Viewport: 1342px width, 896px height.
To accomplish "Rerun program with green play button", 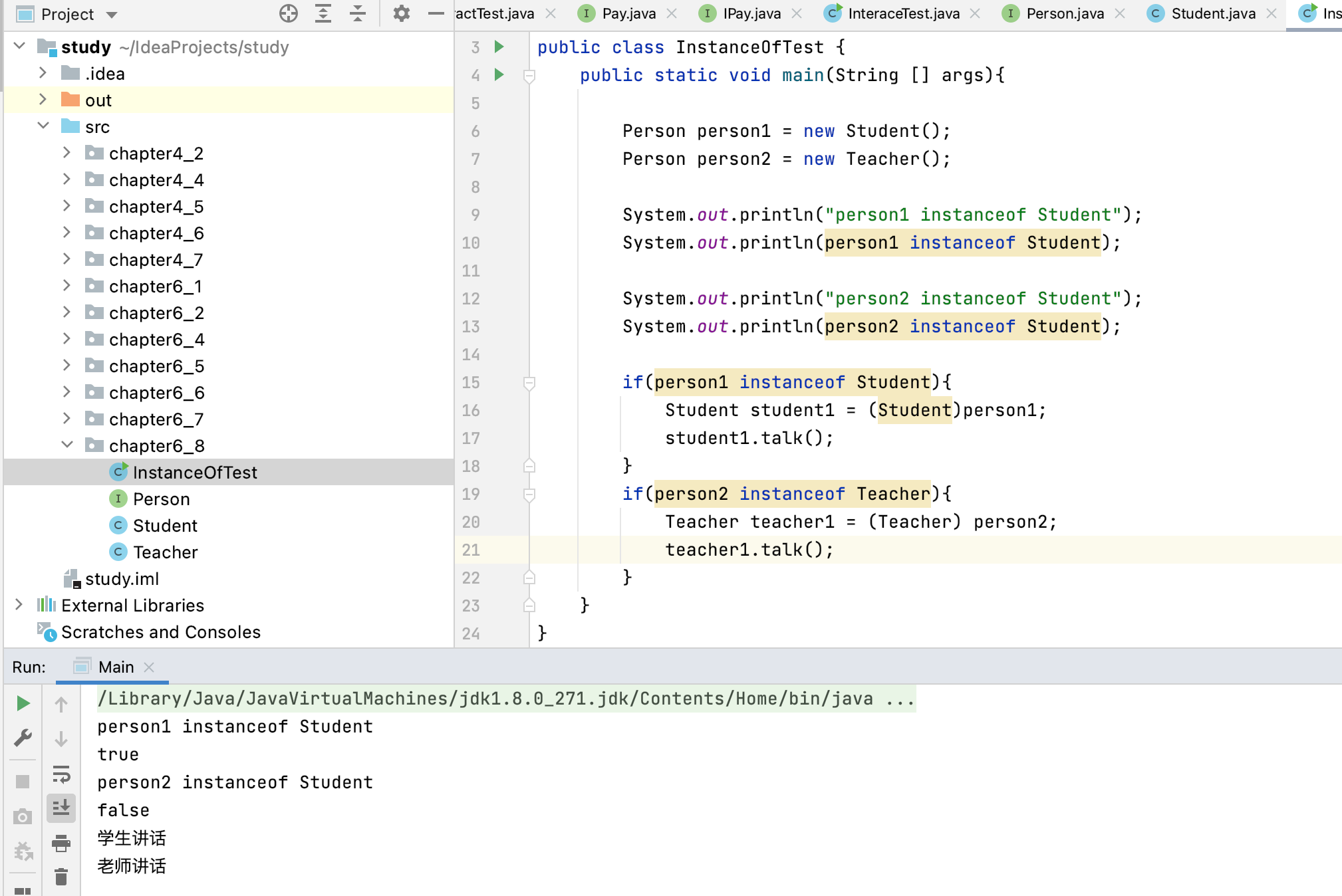I will pyautogui.click(x=23, y=703).
